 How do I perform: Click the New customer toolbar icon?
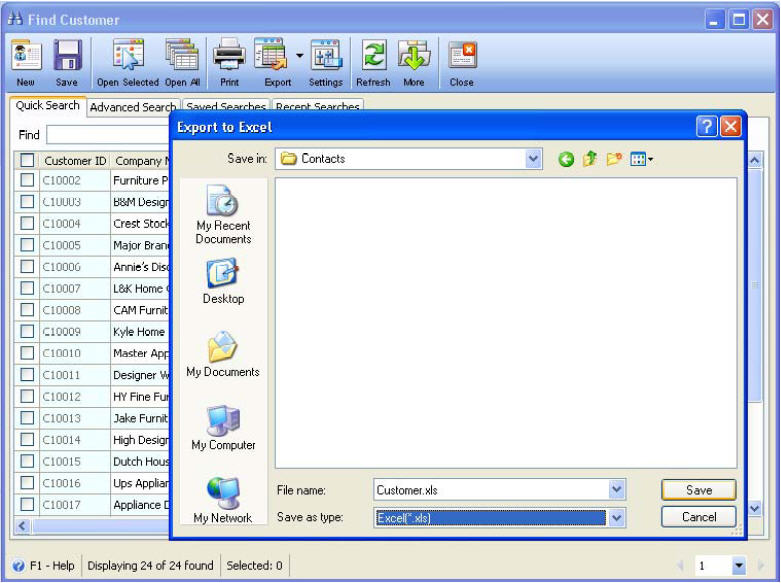(26, 55)
